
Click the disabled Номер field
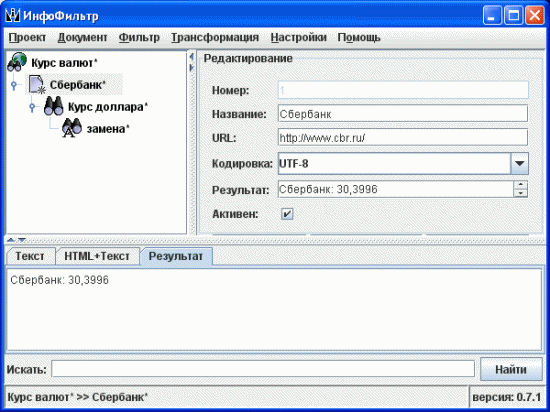point(403,90)
